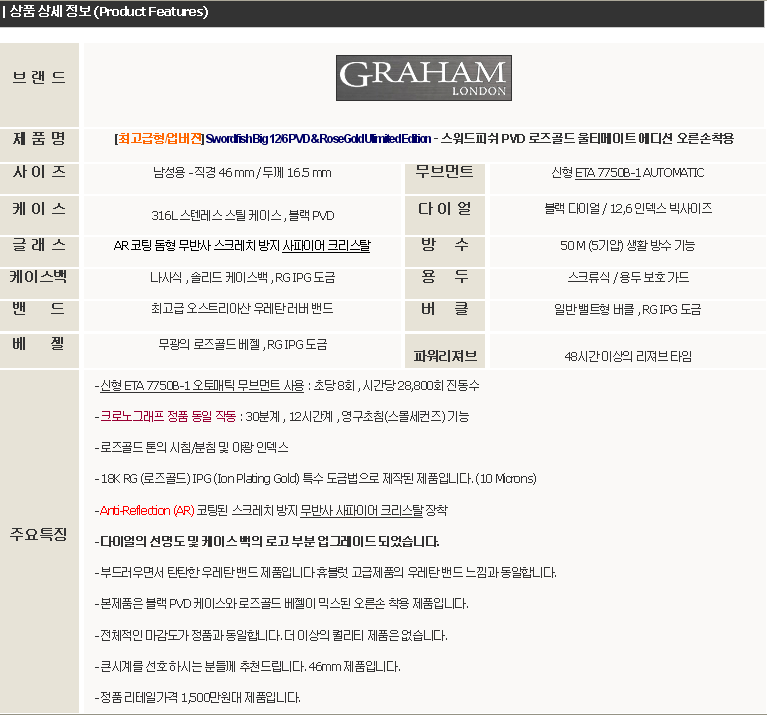Image resolution: width=767 pixels, height=715 pixels.
Task: Click red '크로노그래프 정품 동일 작동' text
Action: coord(168,417)
